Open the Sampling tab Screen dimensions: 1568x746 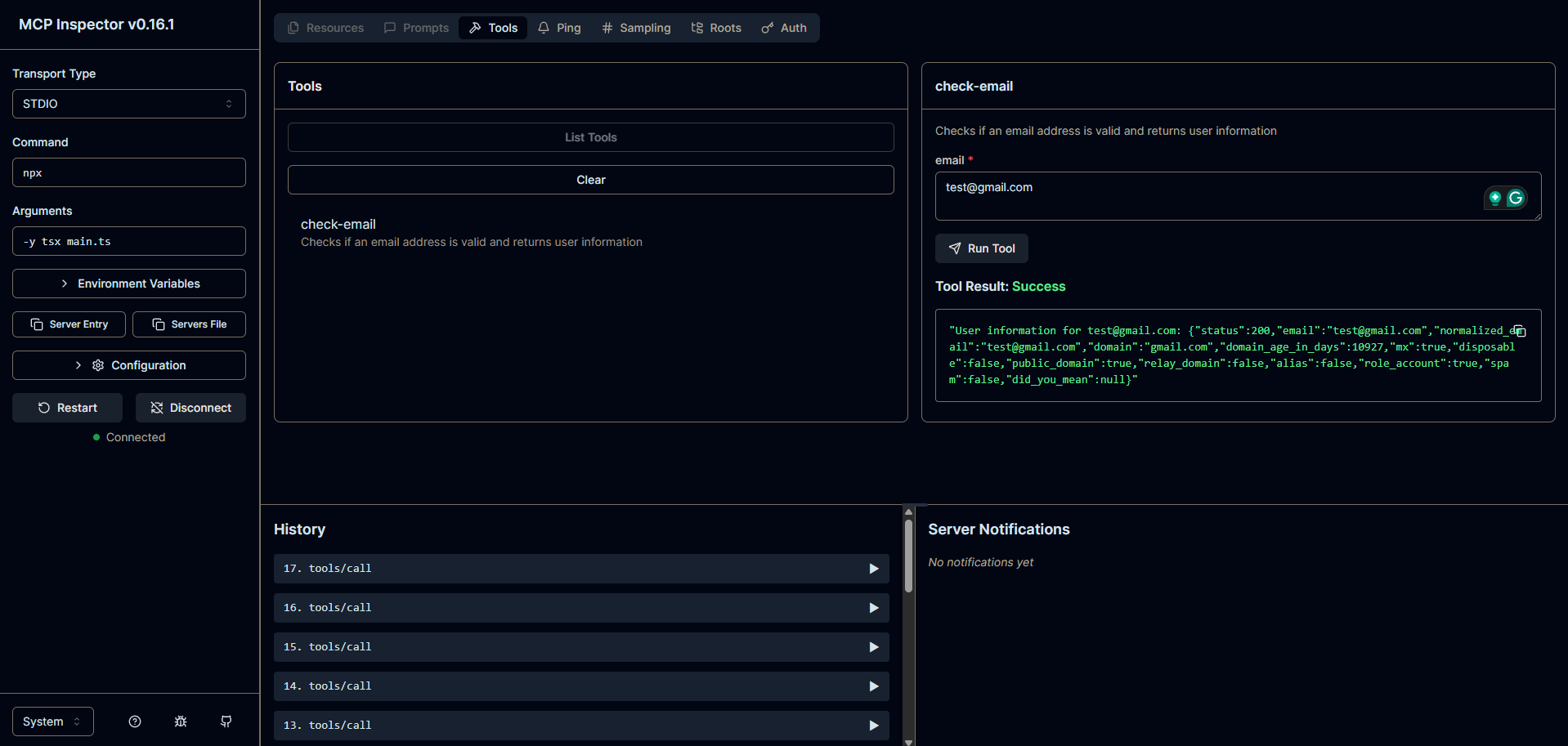636,28
